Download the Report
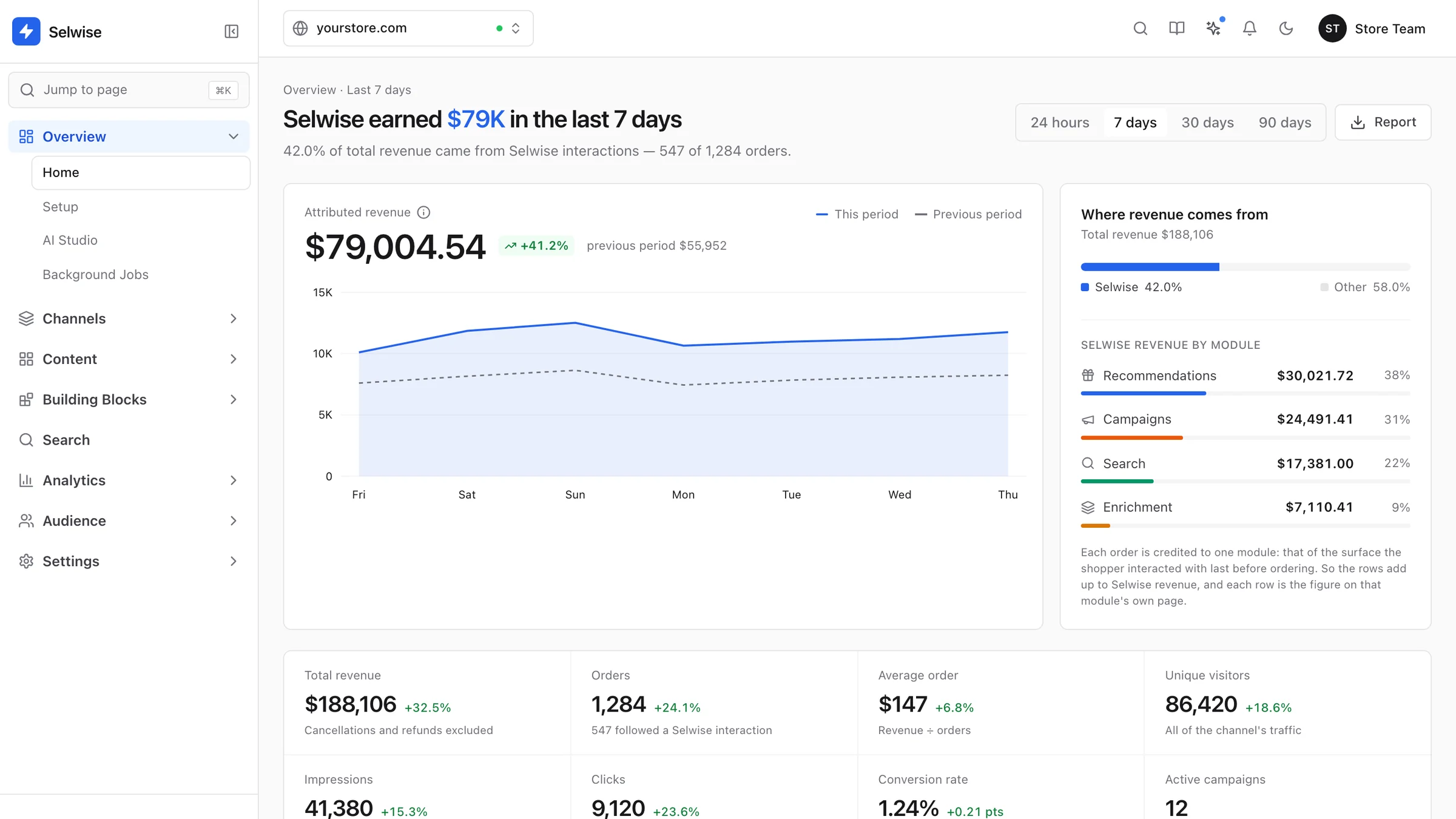1456x819 pixels. click(x=1383, y=123)
